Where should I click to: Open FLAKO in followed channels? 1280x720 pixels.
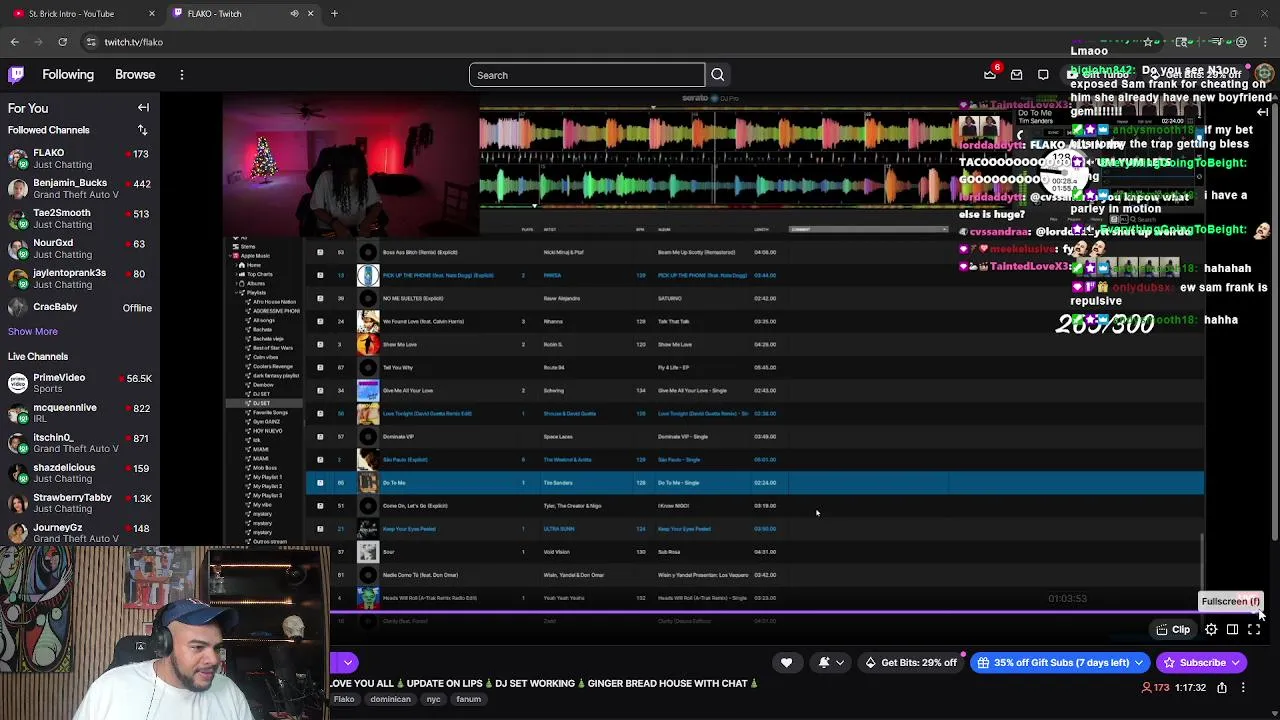tap(80, 159)
